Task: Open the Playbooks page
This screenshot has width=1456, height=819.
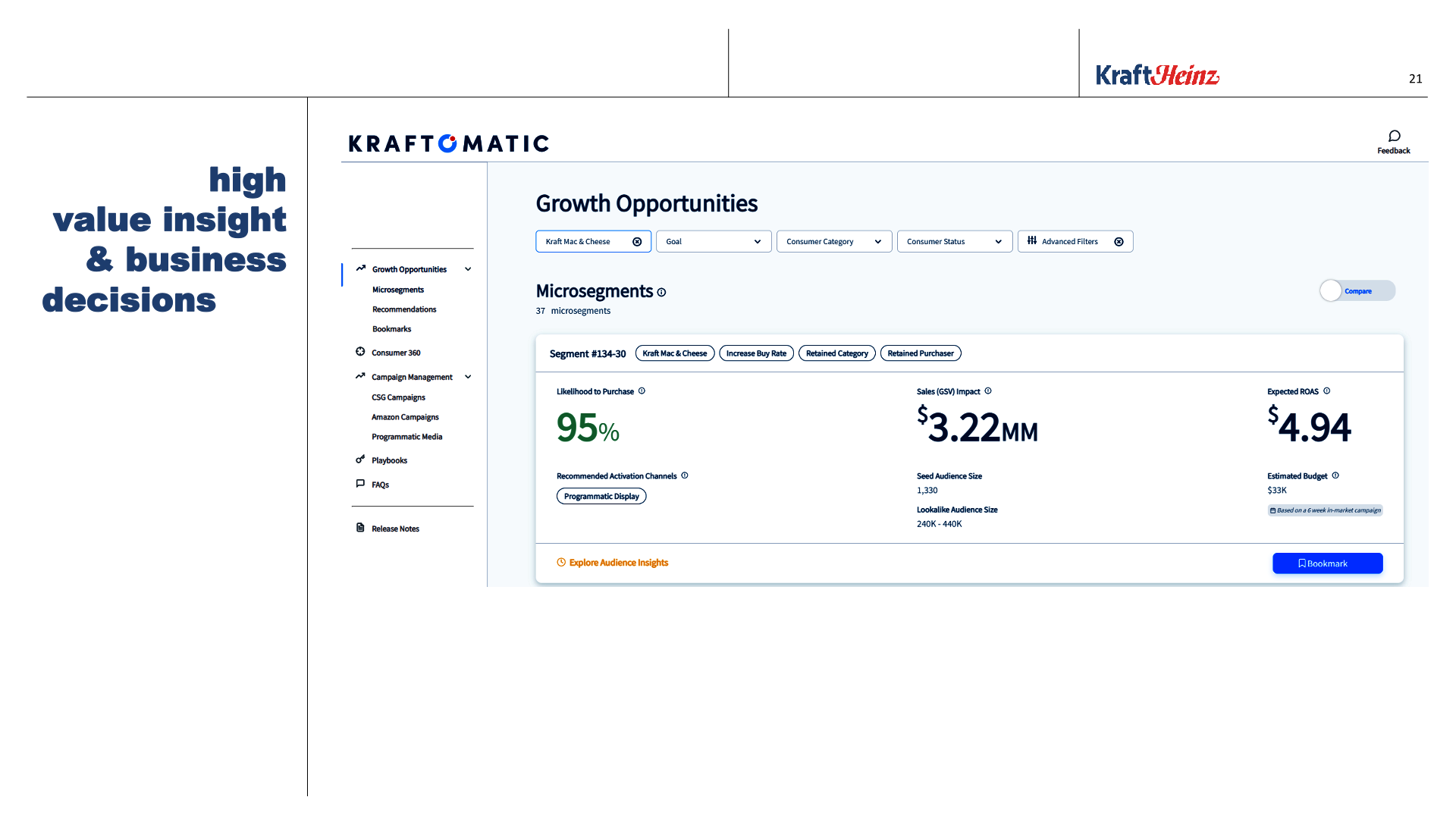Action: tap(389, 460)
